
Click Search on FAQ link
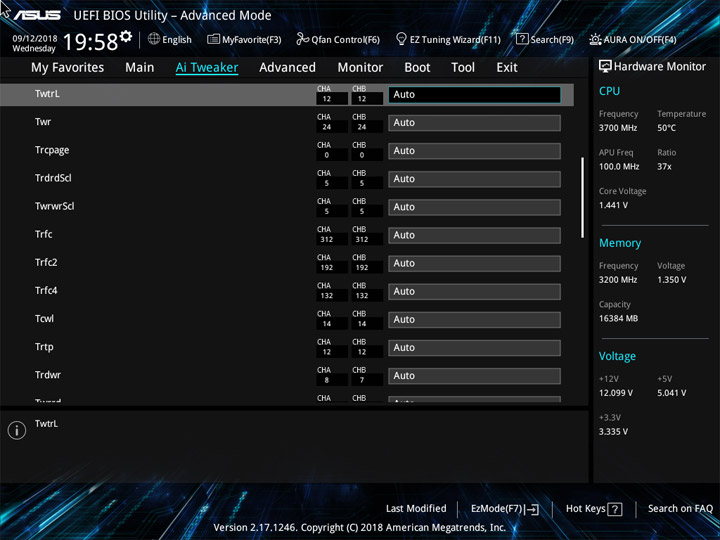(680, 508)
